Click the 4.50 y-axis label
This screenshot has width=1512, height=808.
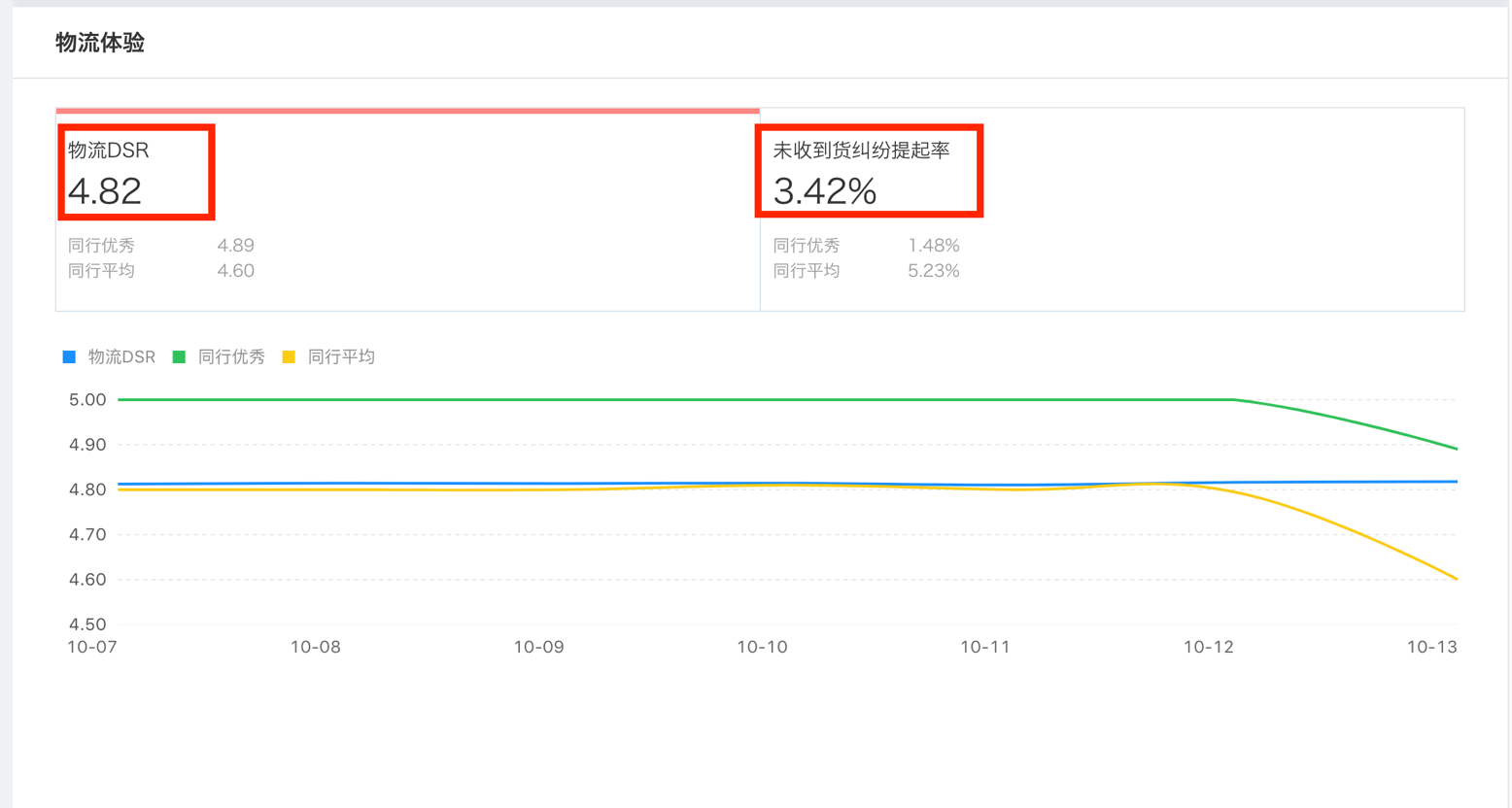click(x=87, y=624)
